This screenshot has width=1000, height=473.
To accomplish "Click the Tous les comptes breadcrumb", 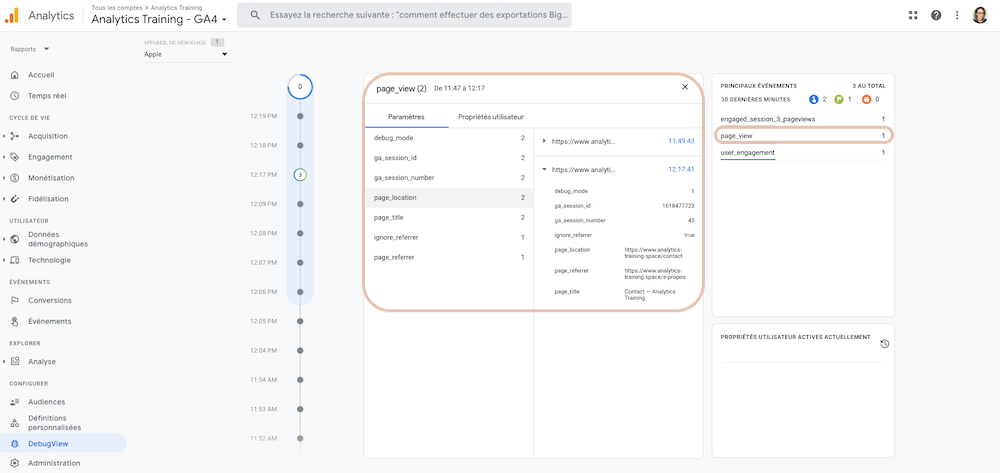I will pos(117,8).
